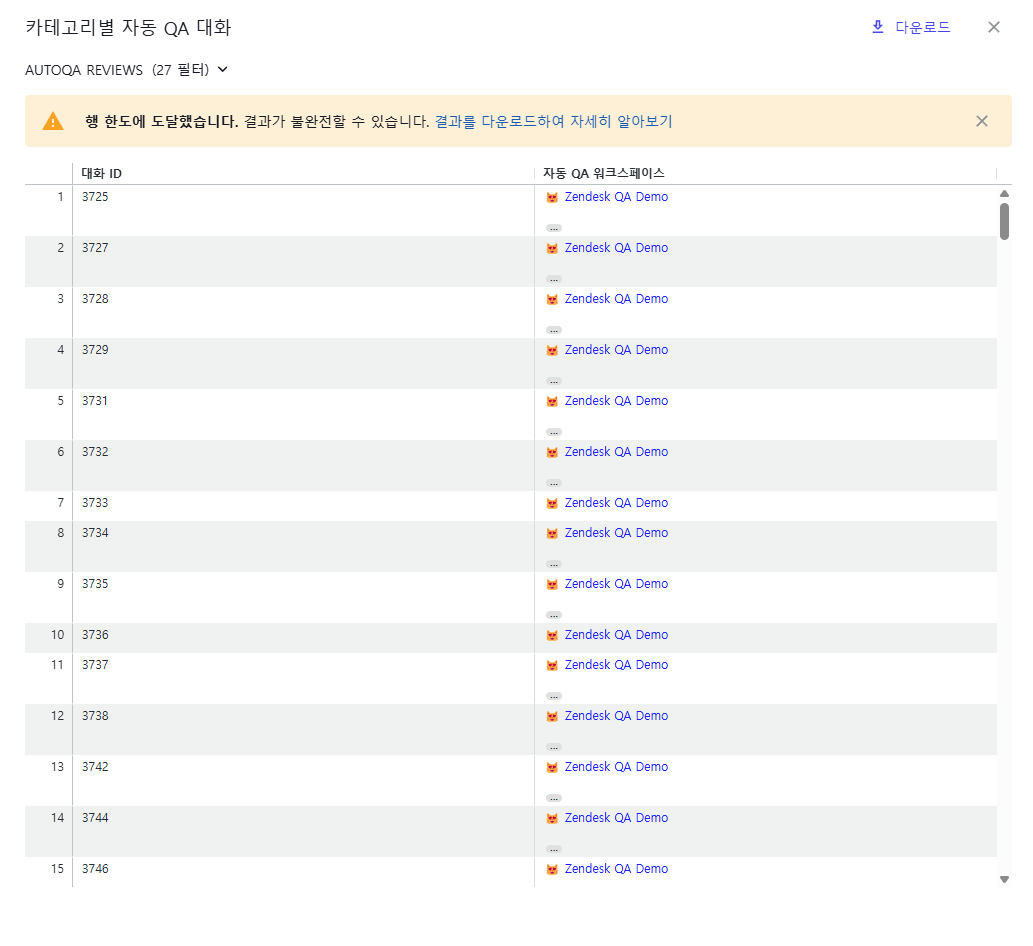Select conversation ID 3742 cell
This screenshot has height=946, width=1033.
click(x=303, y=781)
